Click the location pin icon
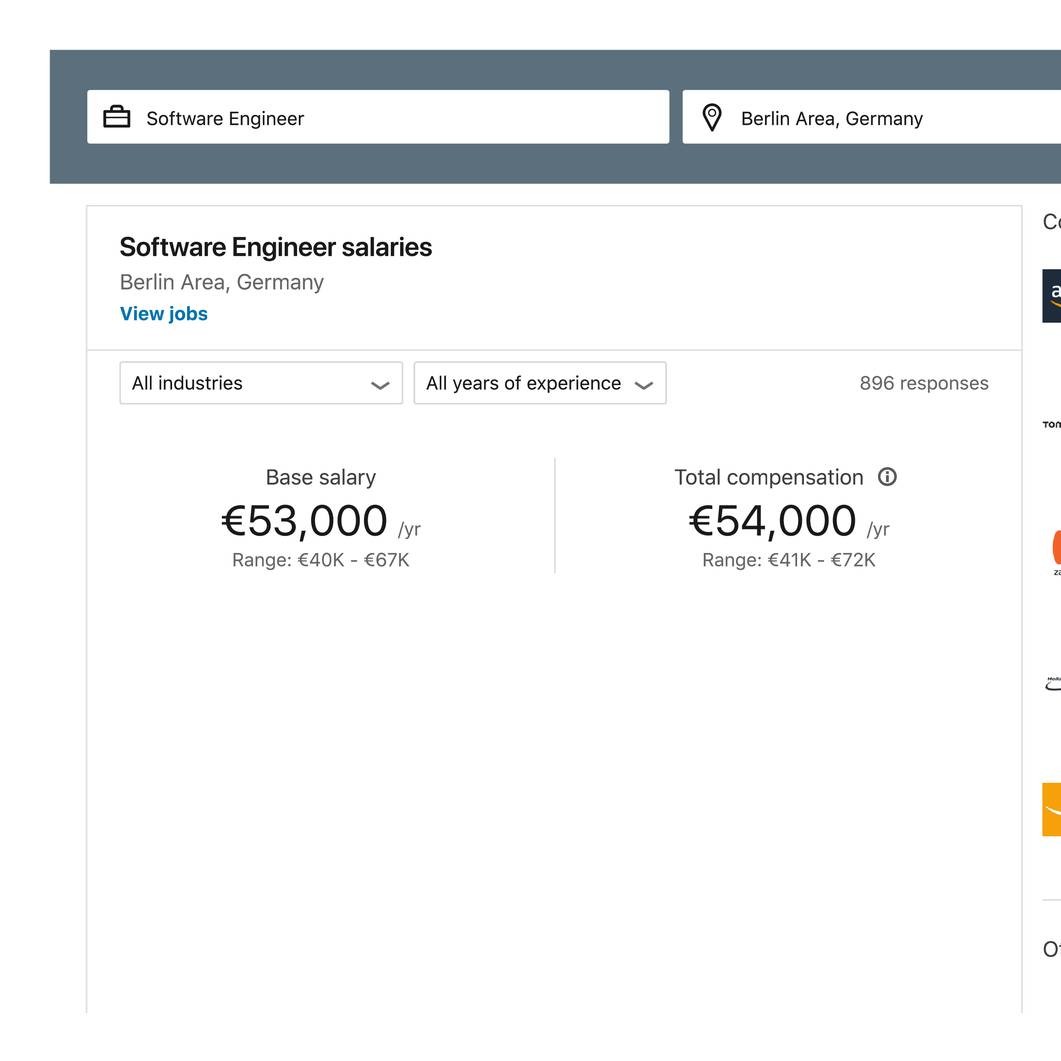Image resolution: width=1061 pixels, height=1061 pixels. pyautogui.click(x=712, y=117)
